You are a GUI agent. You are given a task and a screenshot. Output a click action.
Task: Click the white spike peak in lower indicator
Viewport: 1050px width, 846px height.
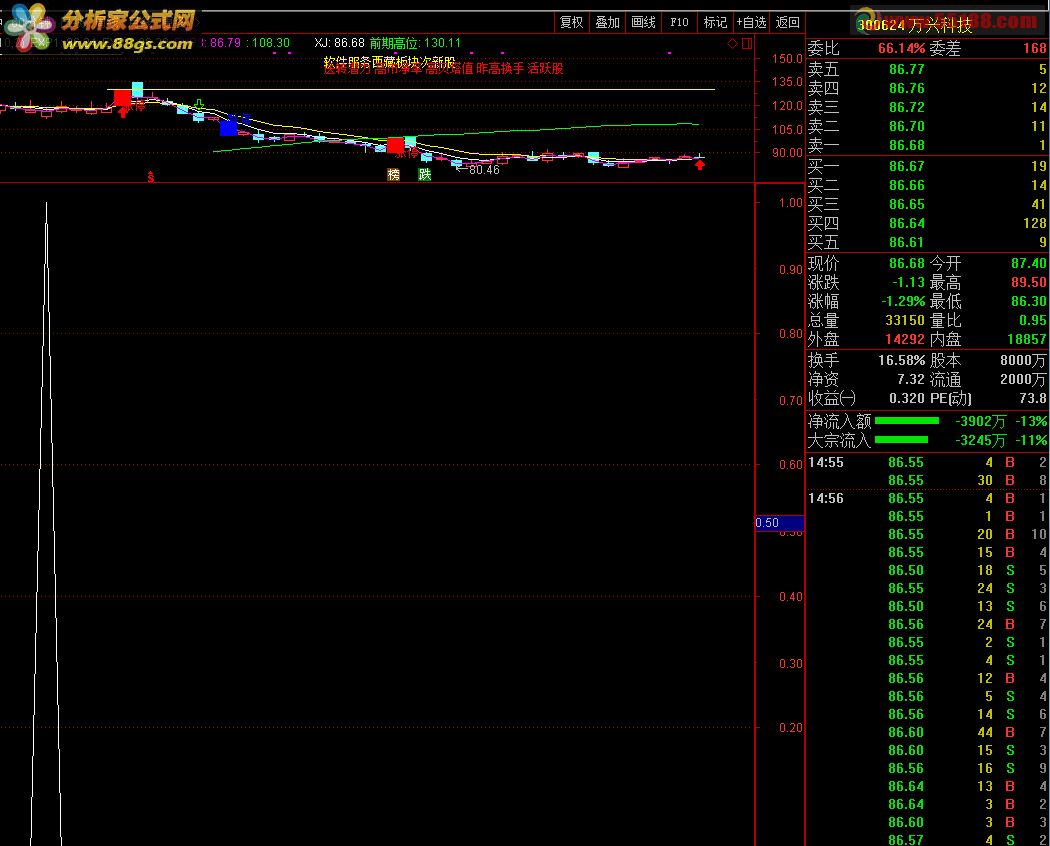46,204
